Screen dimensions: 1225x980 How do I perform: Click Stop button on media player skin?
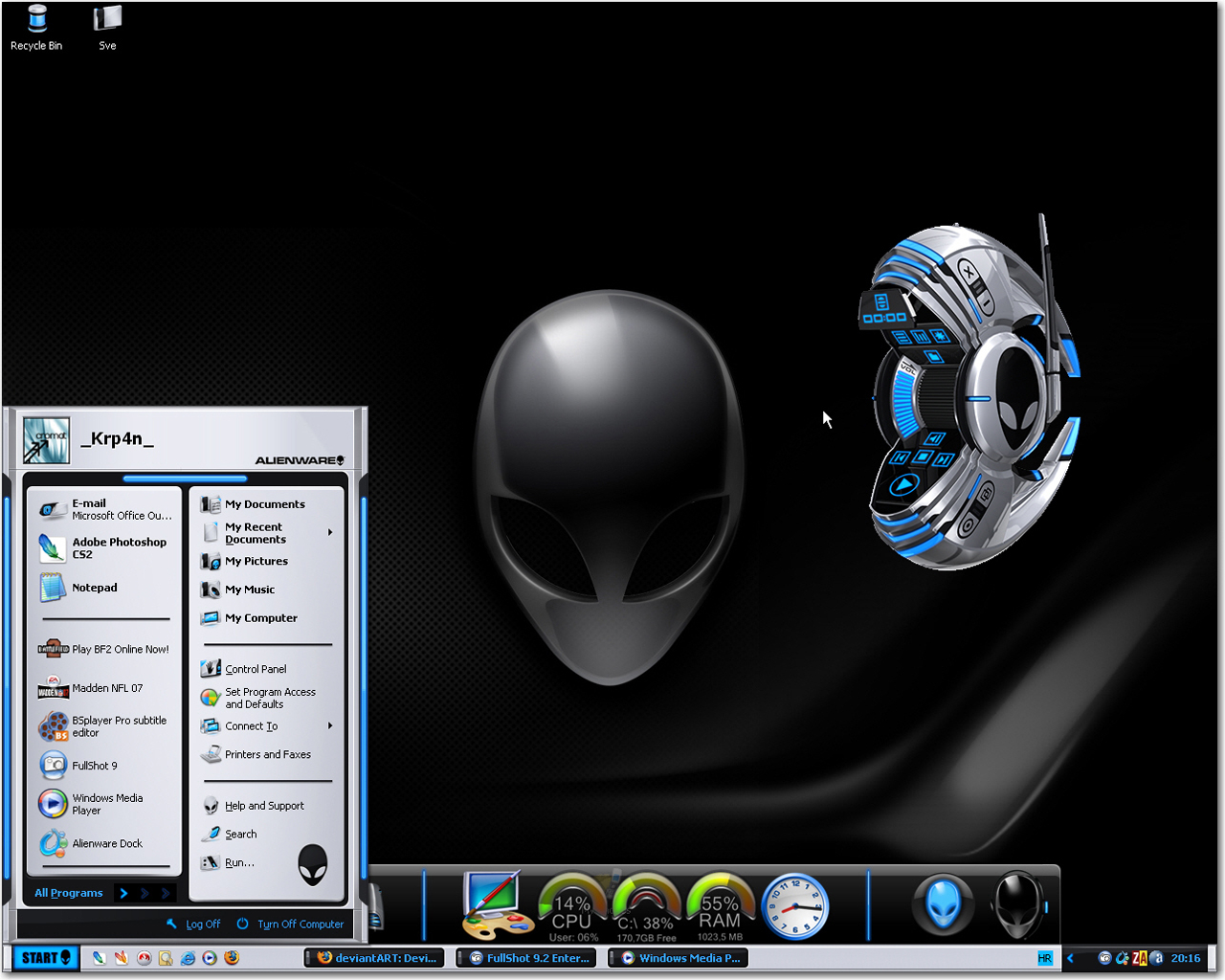pos(924,456)
